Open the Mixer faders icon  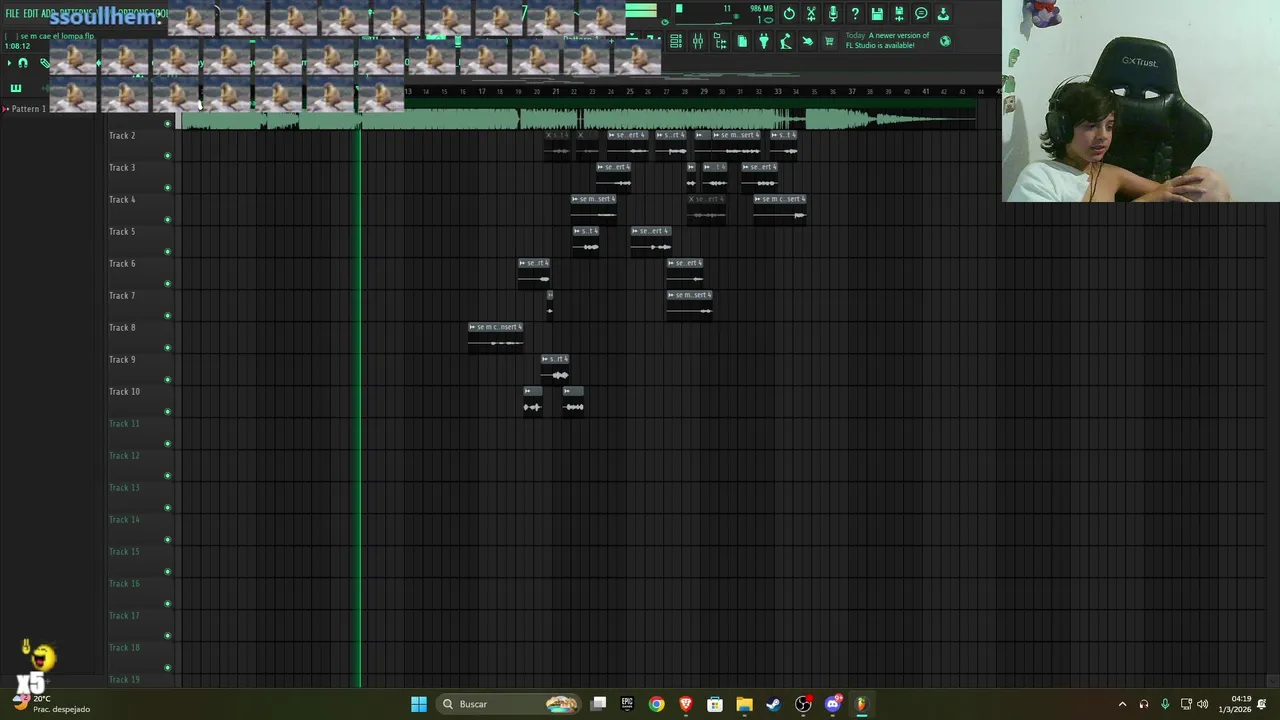coord(698,41)
